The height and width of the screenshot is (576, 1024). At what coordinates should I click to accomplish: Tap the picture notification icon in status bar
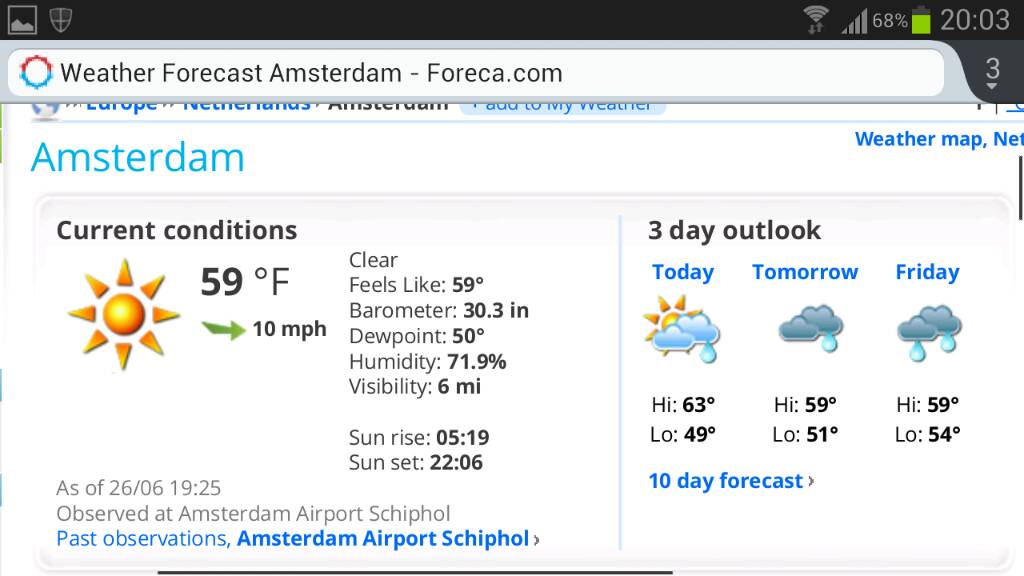[22, 19]
